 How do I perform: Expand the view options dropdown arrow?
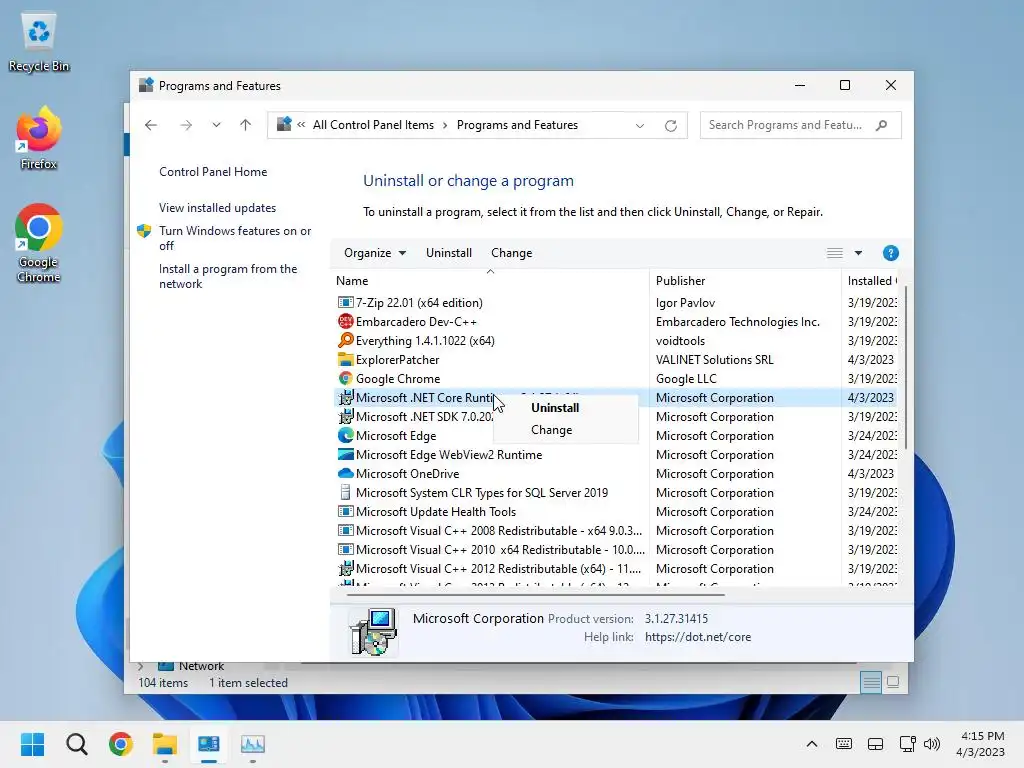click(x=858, y=253)
